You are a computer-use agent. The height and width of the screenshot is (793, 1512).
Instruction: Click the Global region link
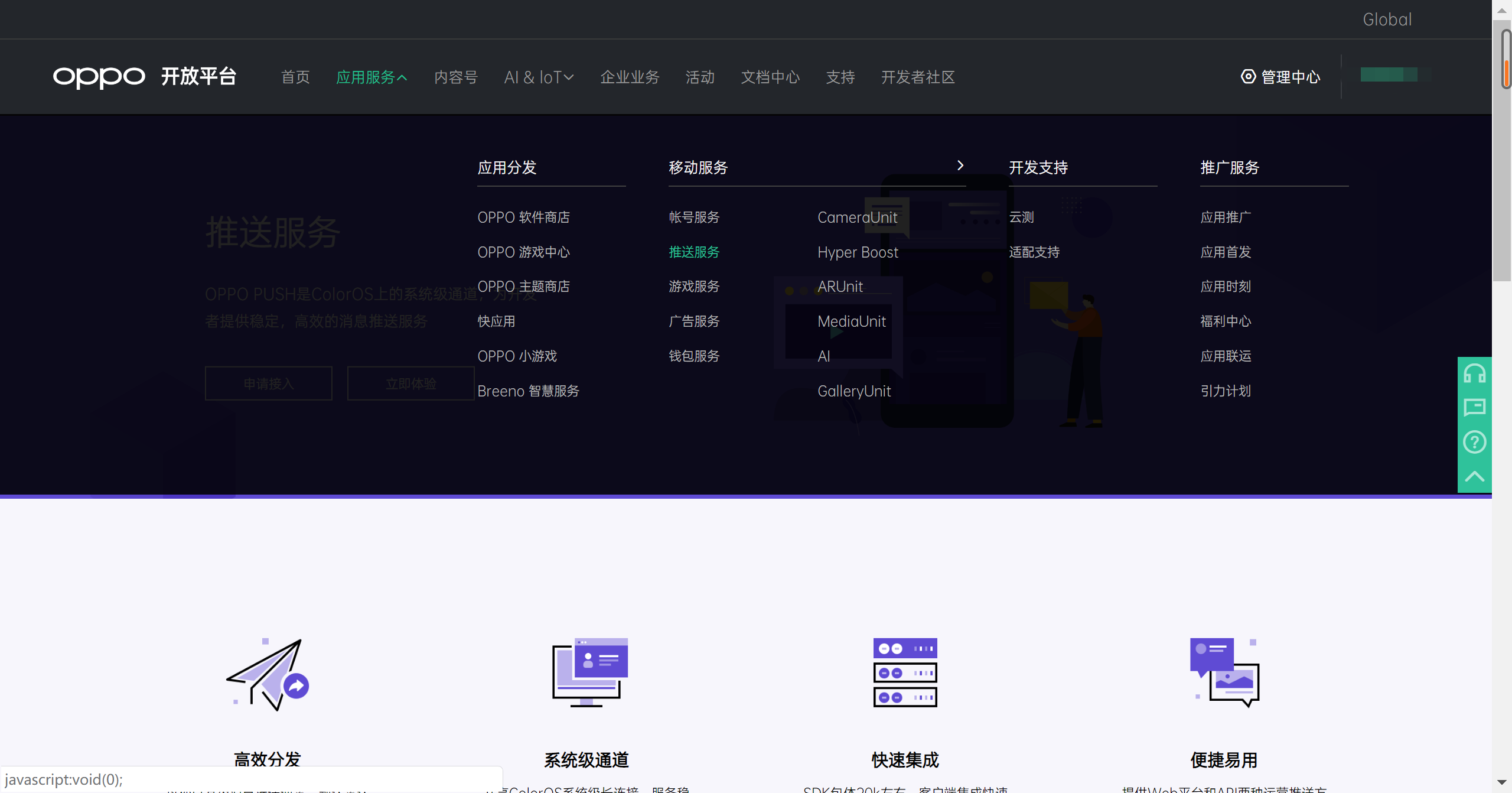point(1387,19)
